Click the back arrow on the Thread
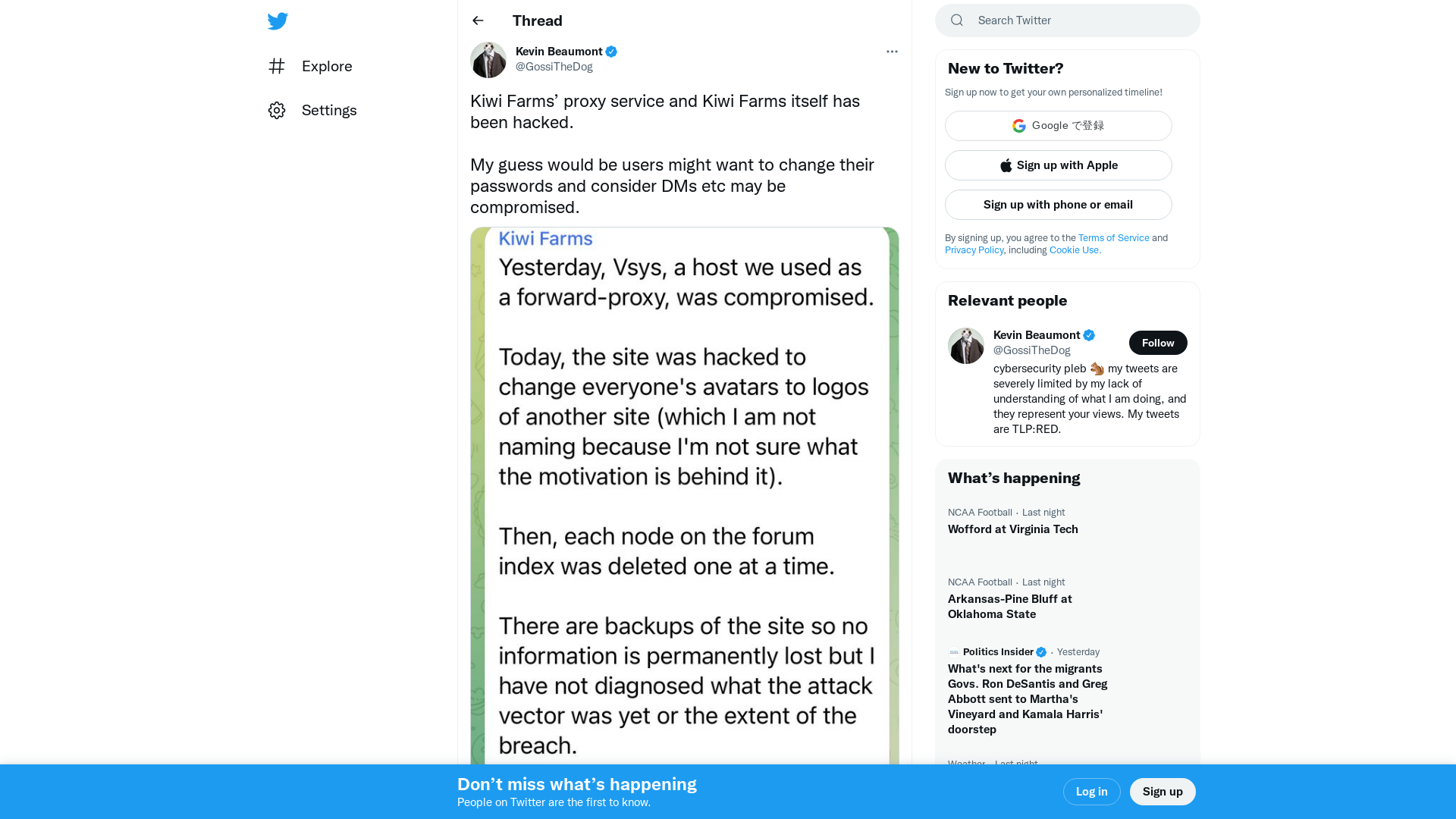Screen dimensions: 1456x819 (477, 20)
